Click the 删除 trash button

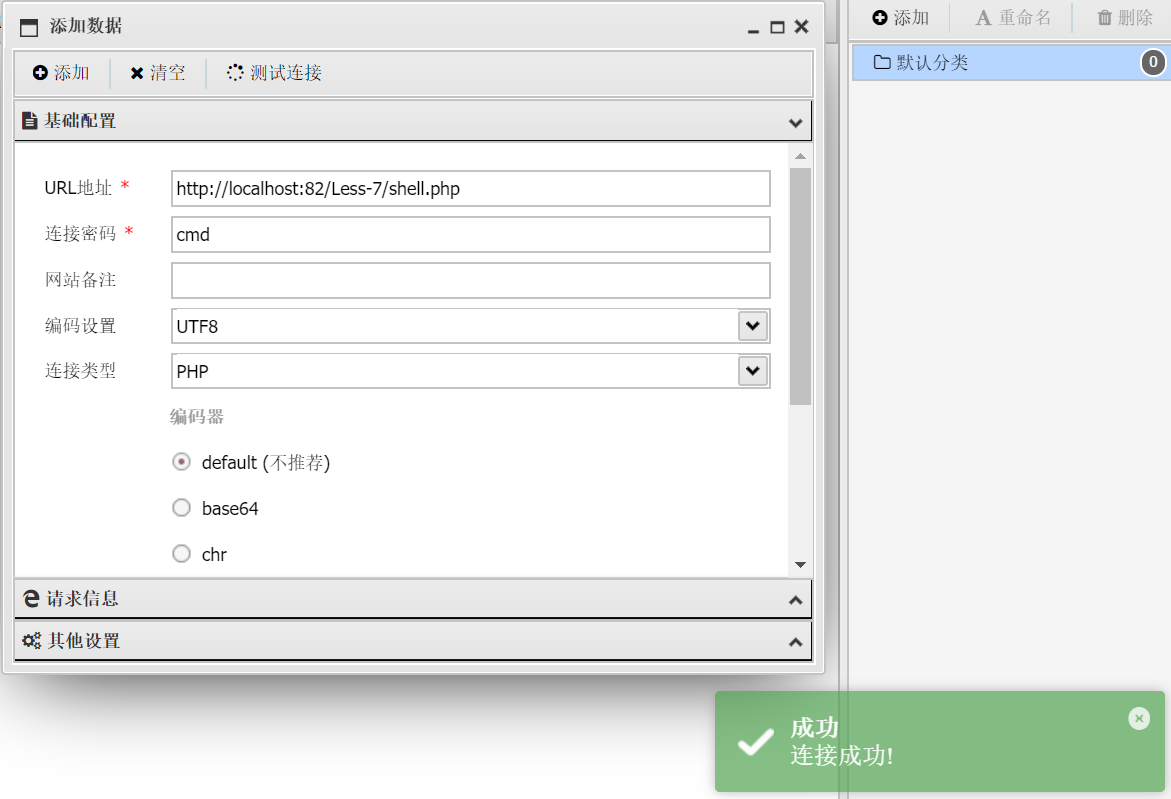[1124, 18]
